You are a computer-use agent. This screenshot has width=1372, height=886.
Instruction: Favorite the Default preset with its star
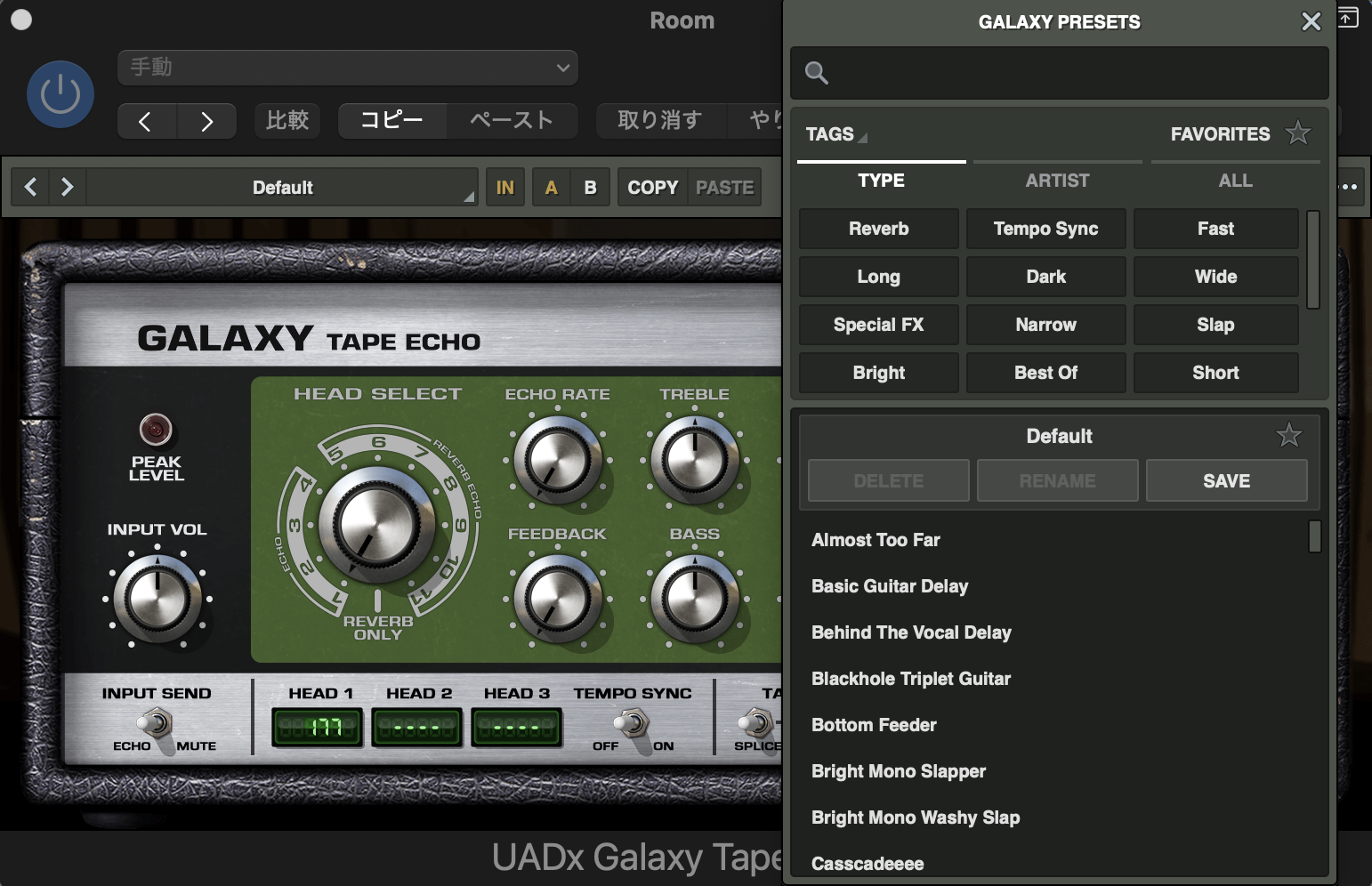click(x=1288, y=435)
